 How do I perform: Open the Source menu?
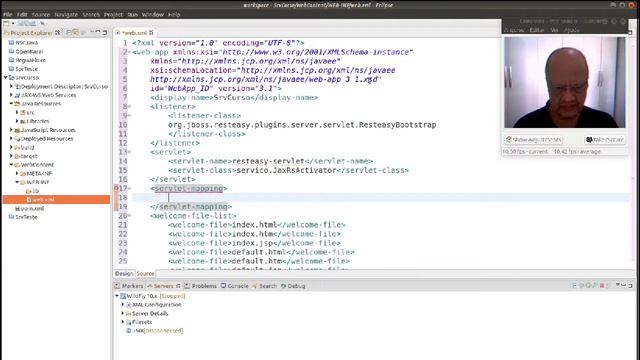pyautogui.click(x=41, y=14)
